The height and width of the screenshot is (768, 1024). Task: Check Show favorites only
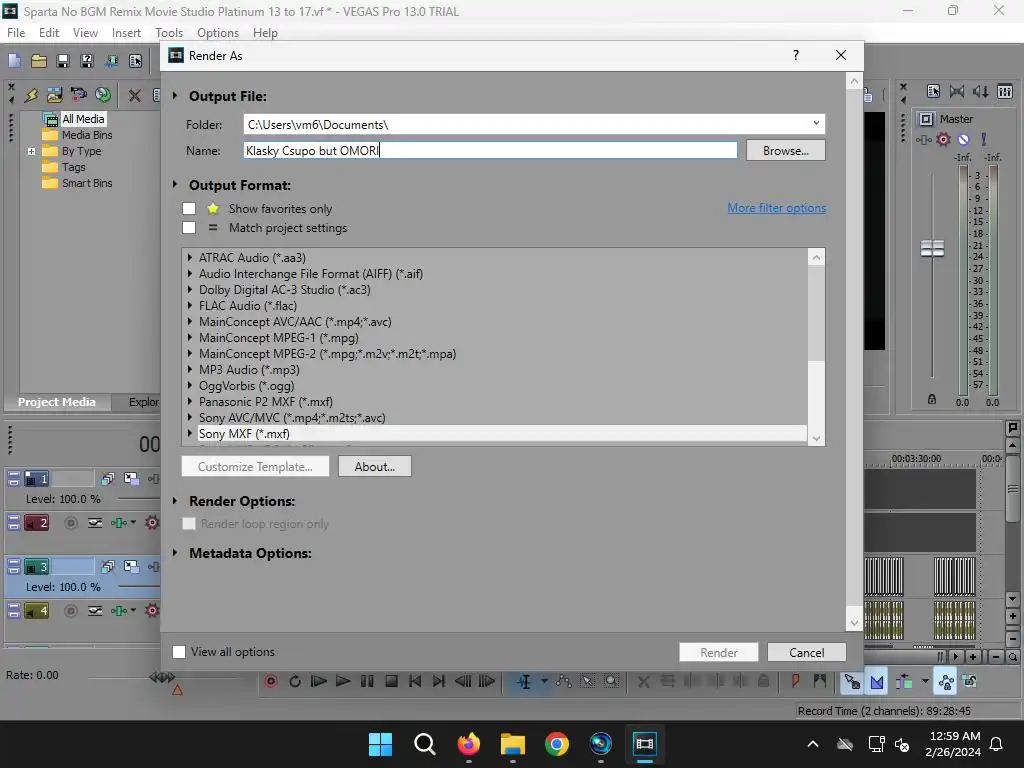coord(189,208)
